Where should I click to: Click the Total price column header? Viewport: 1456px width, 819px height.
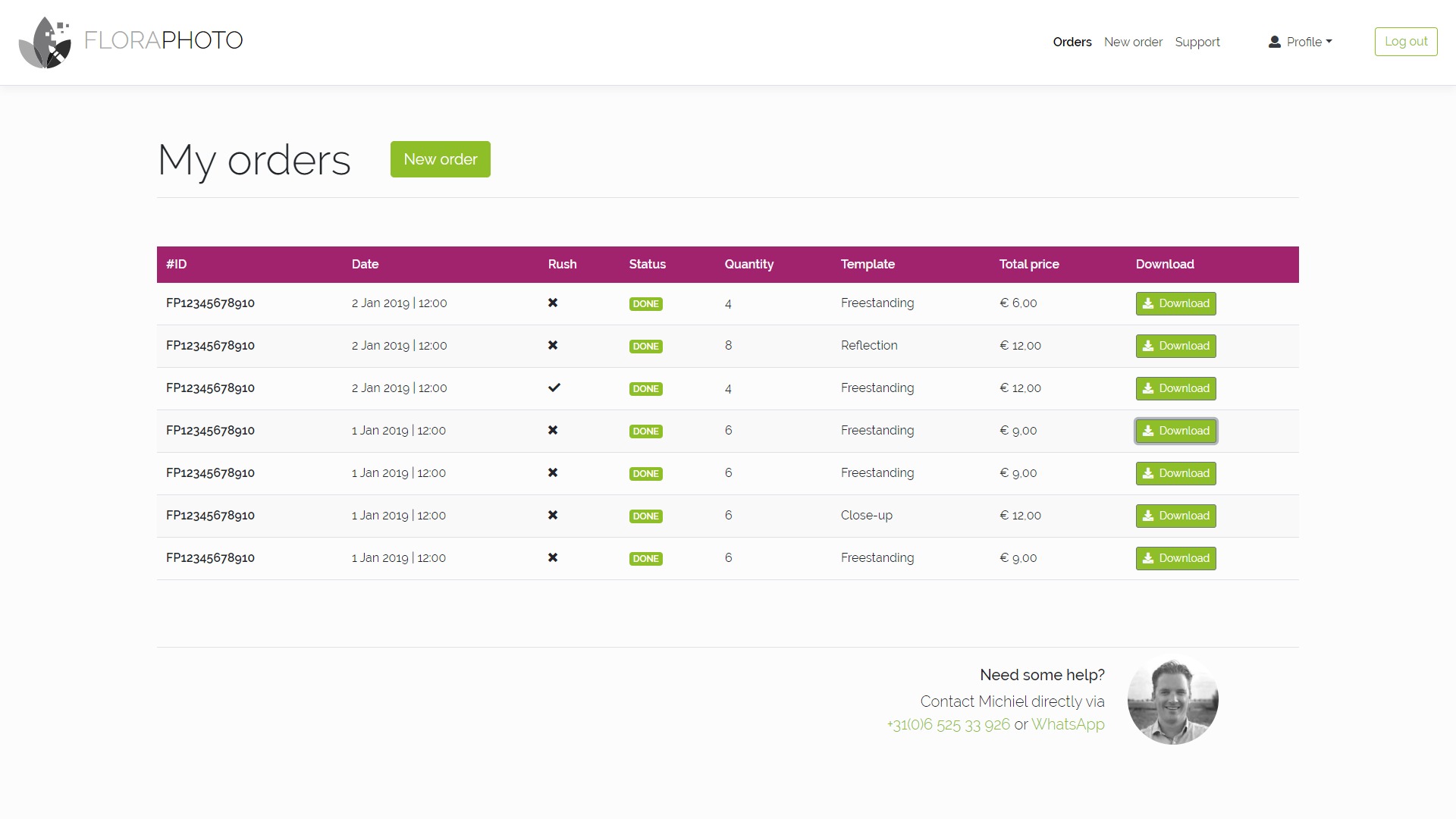1028,265
